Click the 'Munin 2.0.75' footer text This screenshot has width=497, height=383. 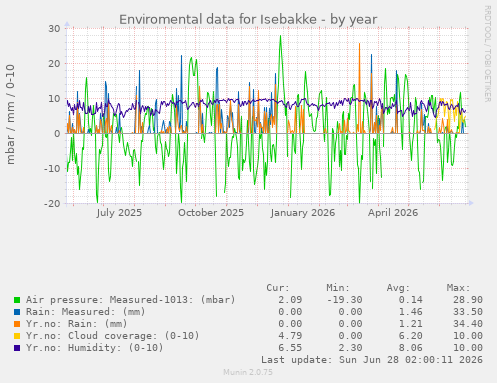(248, 372)
